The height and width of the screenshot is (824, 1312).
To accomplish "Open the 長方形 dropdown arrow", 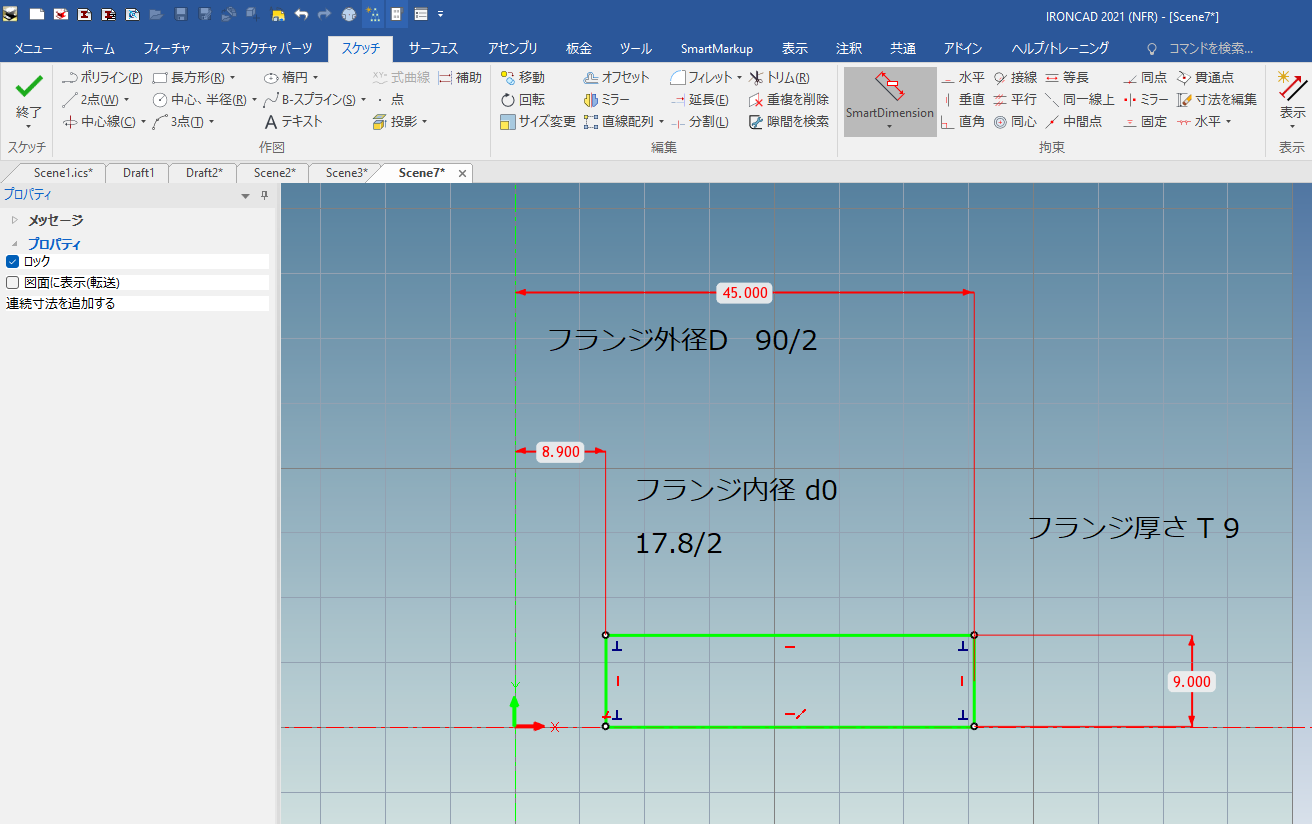I will (233, 77).
